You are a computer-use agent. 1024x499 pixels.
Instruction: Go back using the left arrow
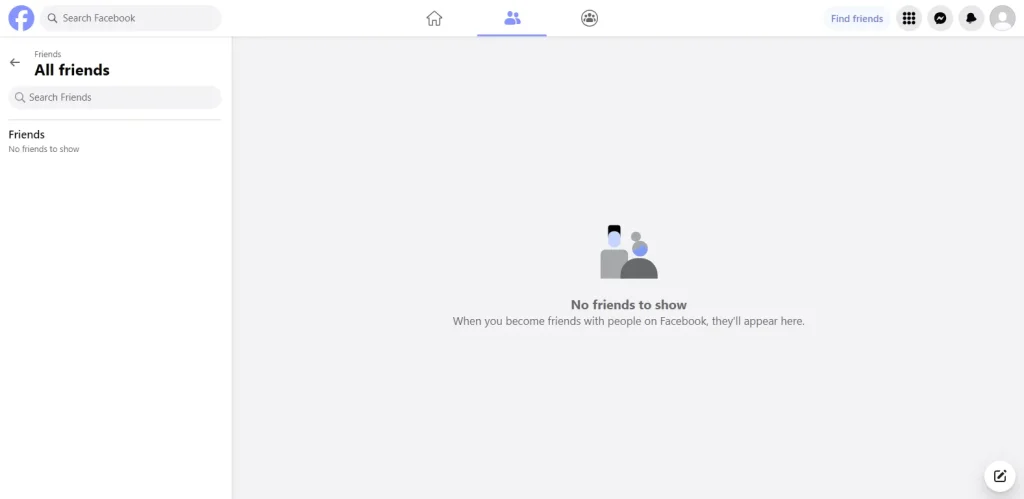(15, 62)
